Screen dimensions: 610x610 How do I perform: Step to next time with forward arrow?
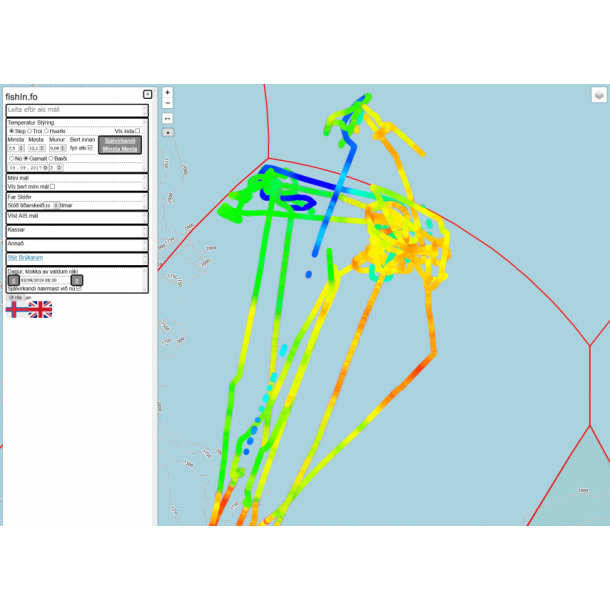(x=77, y=280)
